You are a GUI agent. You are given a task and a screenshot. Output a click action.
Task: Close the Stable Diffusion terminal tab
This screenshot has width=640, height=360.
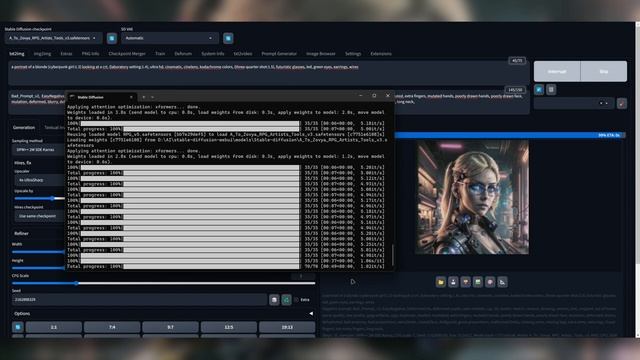point(131,97)
